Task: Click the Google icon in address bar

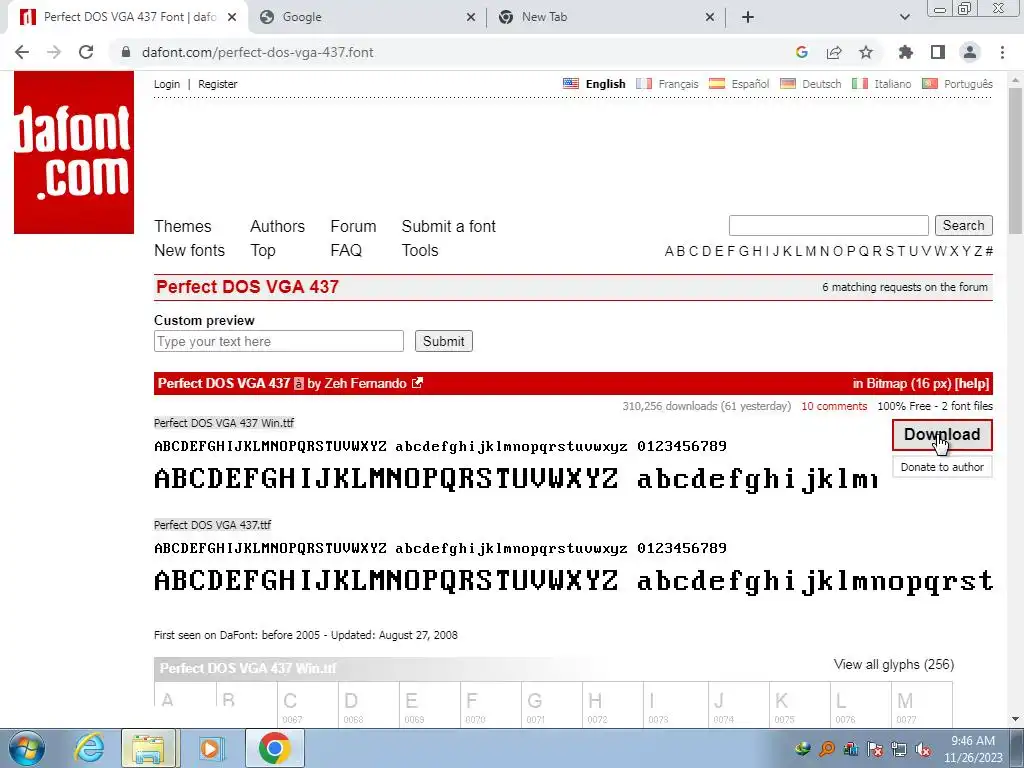Action: click(x=802, y=52)
